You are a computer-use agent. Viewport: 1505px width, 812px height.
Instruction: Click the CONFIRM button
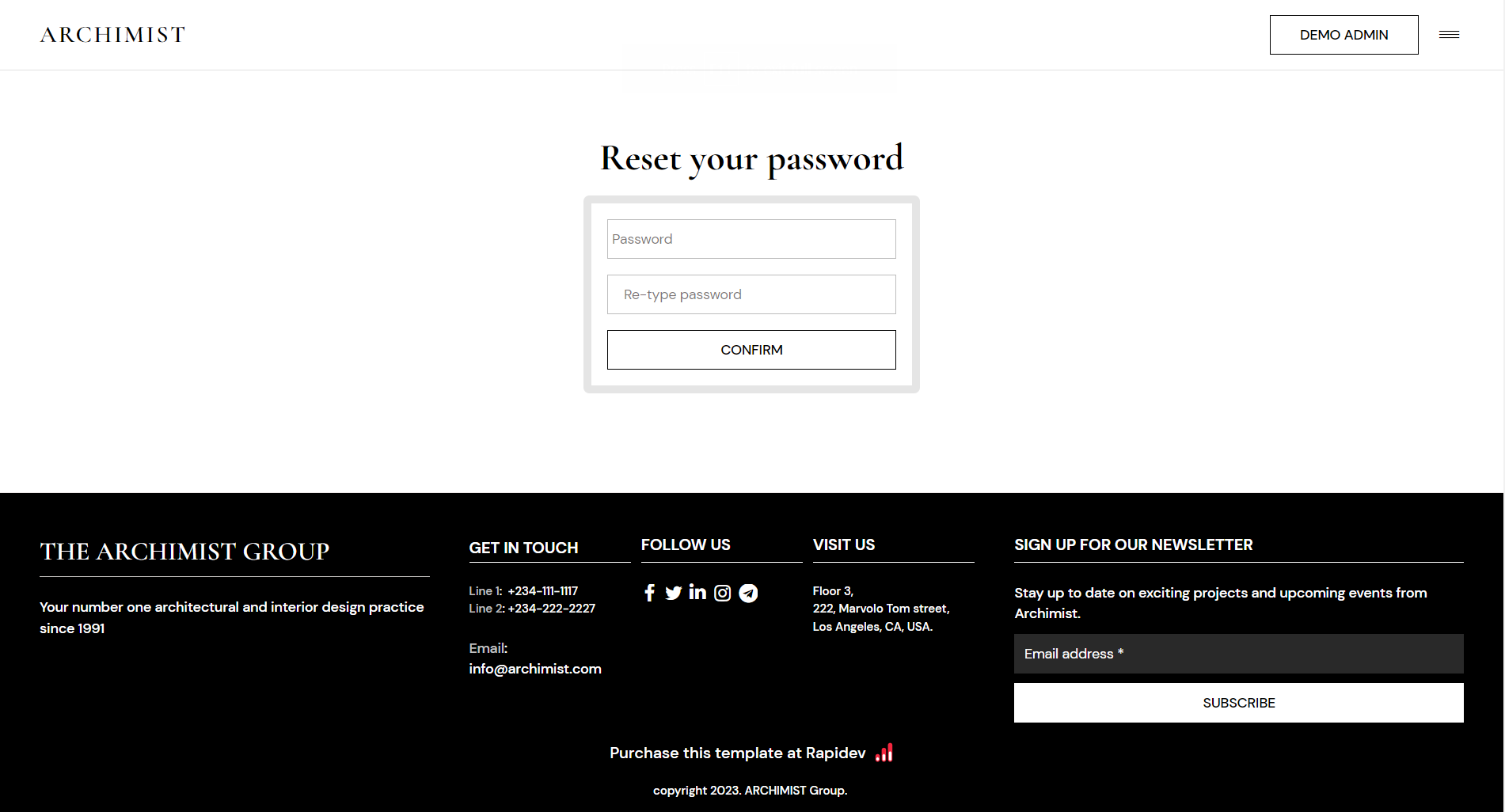click(751, 350)
